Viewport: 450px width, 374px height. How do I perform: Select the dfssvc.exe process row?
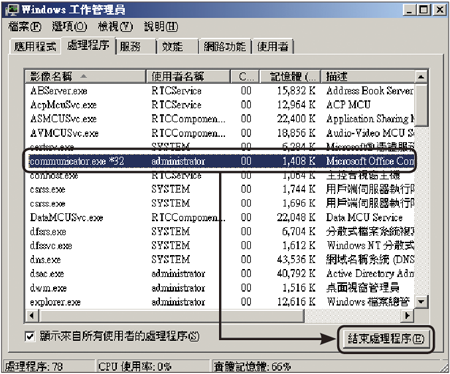coord(220,245)
